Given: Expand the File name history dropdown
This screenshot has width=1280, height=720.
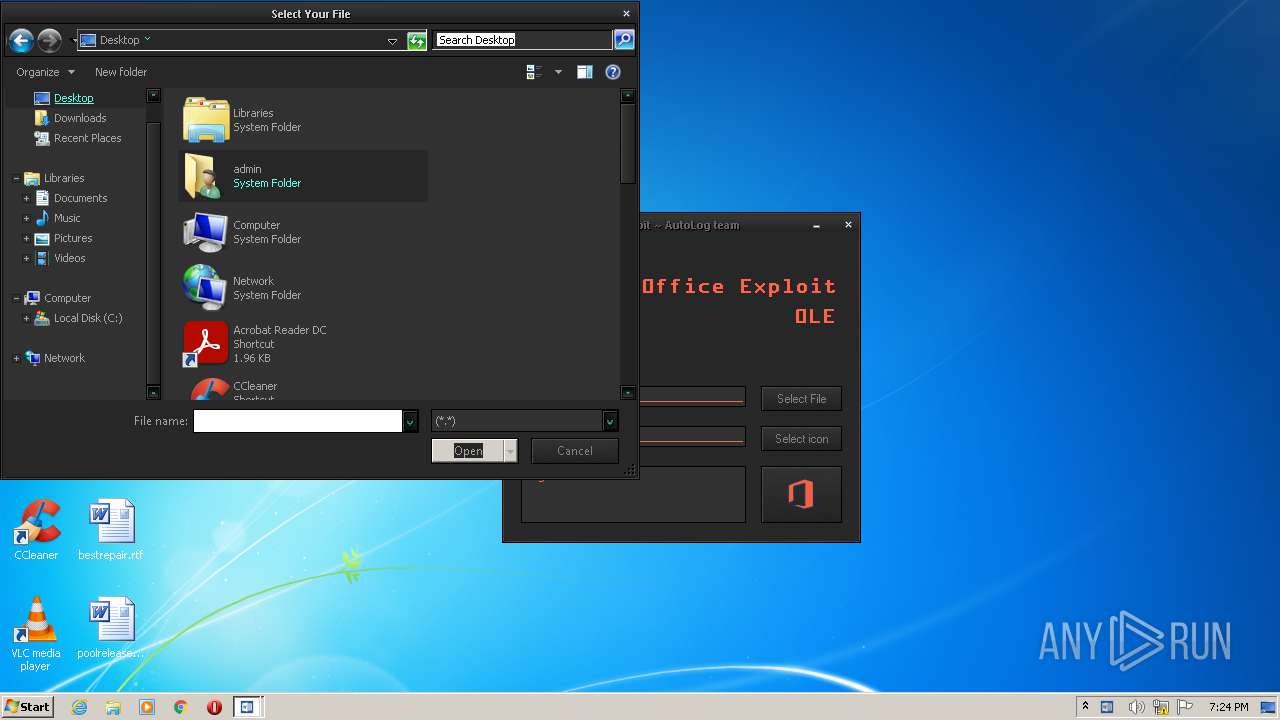Looking at the screenshot, I should coord(410,422).
